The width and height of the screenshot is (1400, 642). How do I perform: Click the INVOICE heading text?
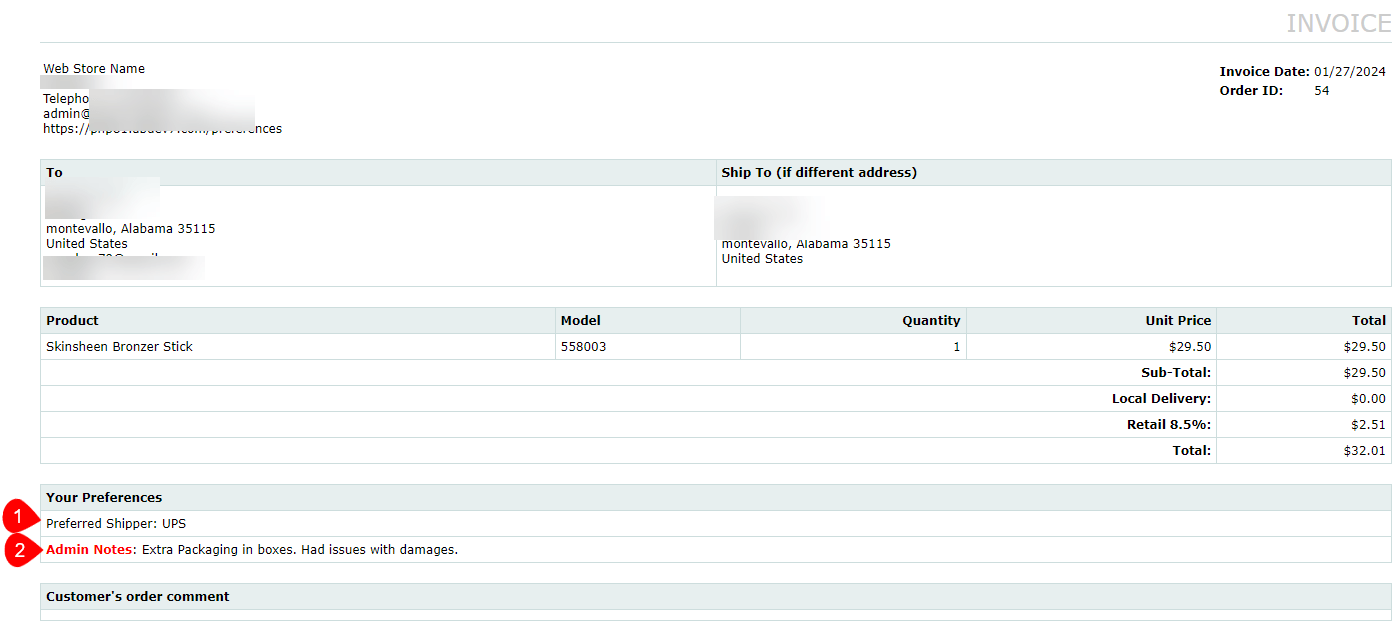(1338, 23)
